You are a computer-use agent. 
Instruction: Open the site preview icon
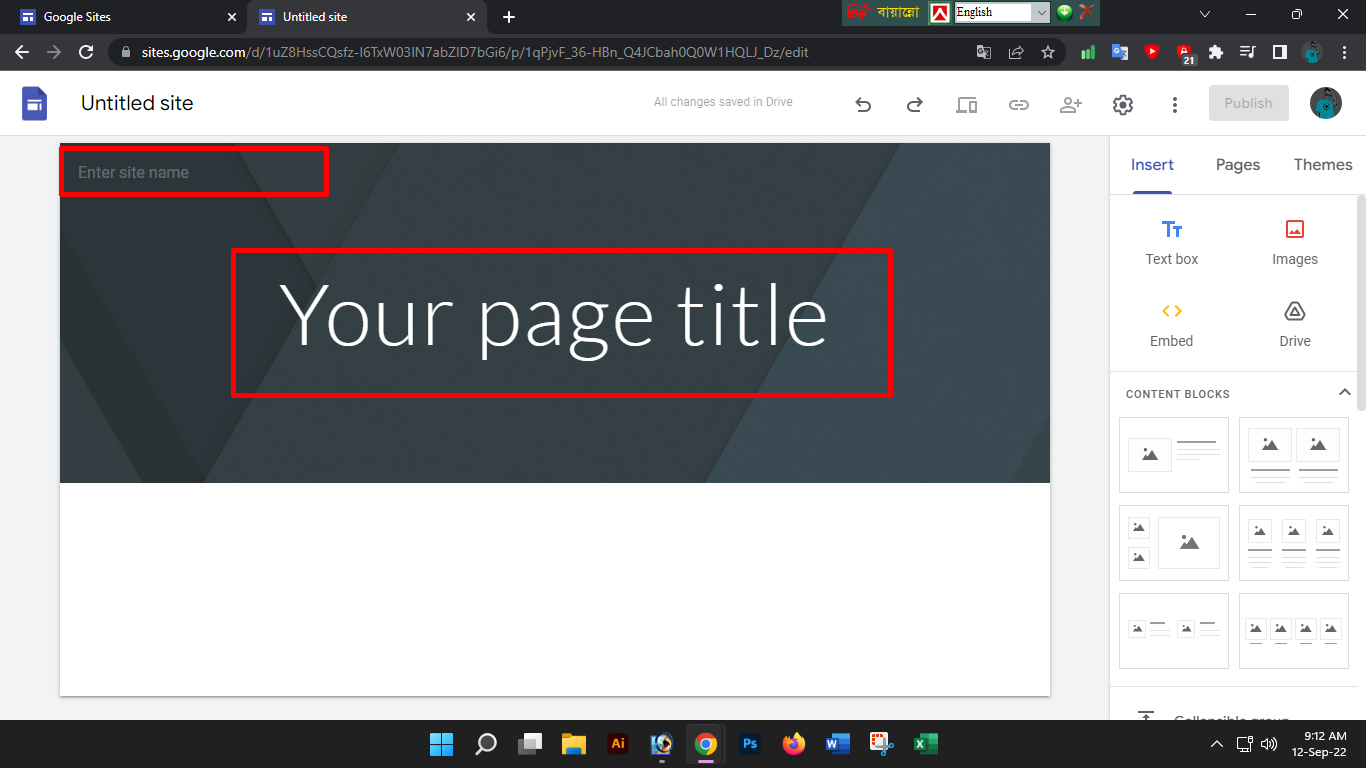966,104
